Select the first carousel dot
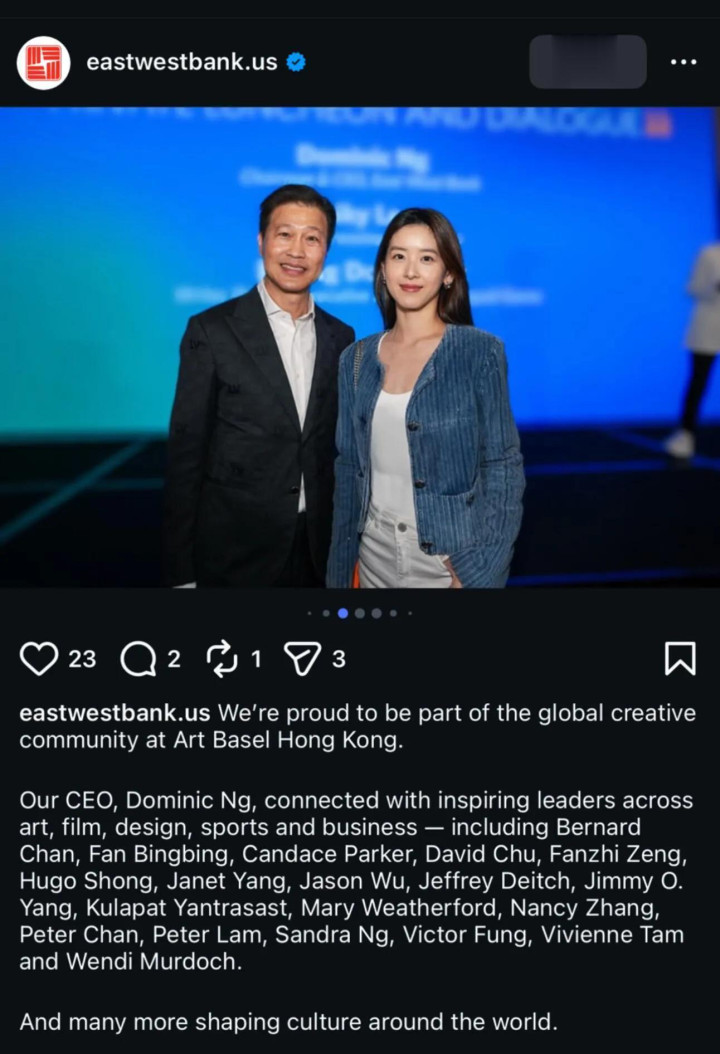Viewport: 720px width, 1054px height. 310,613
